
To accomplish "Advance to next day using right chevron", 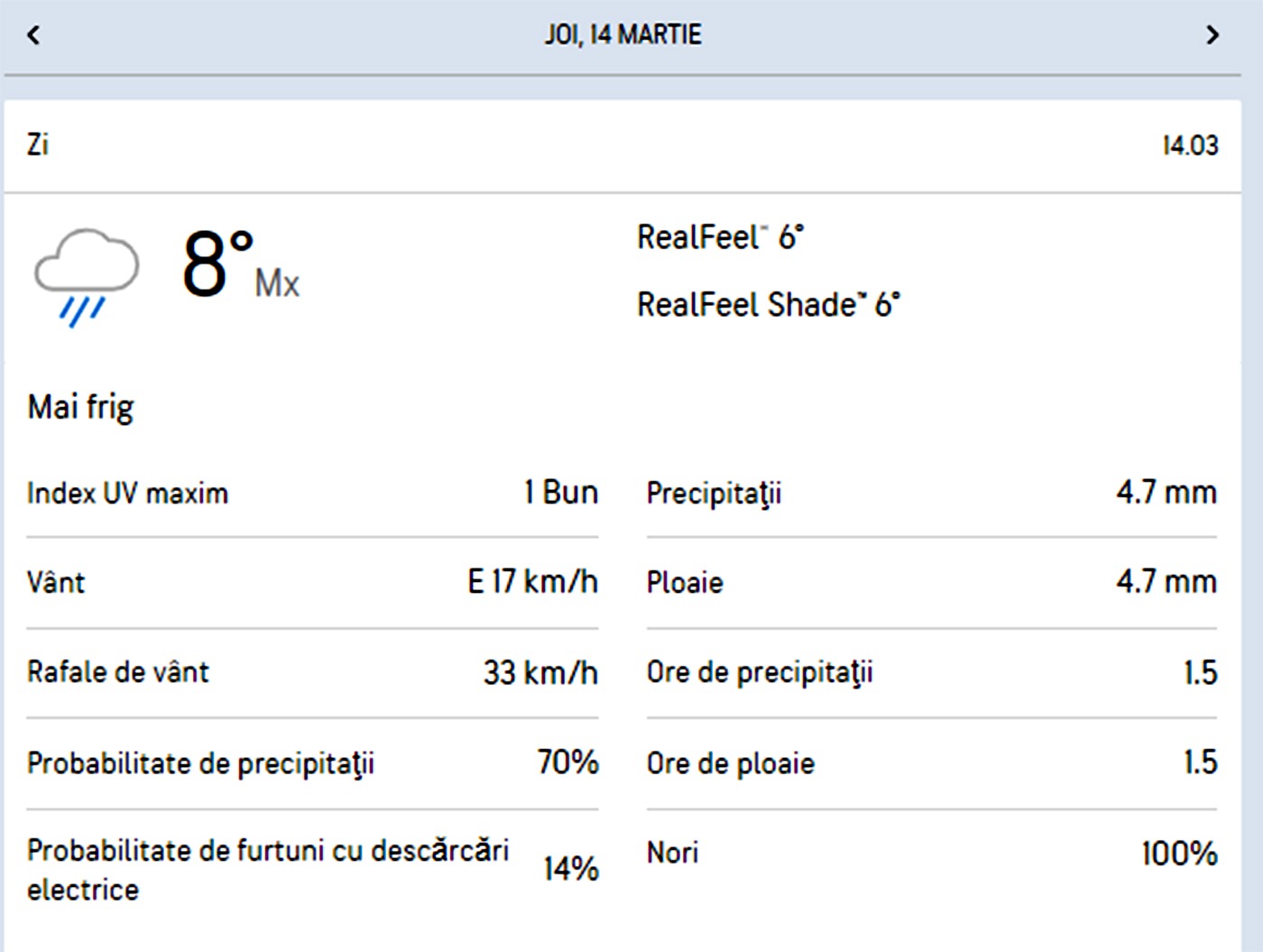I will point(1213,34).
